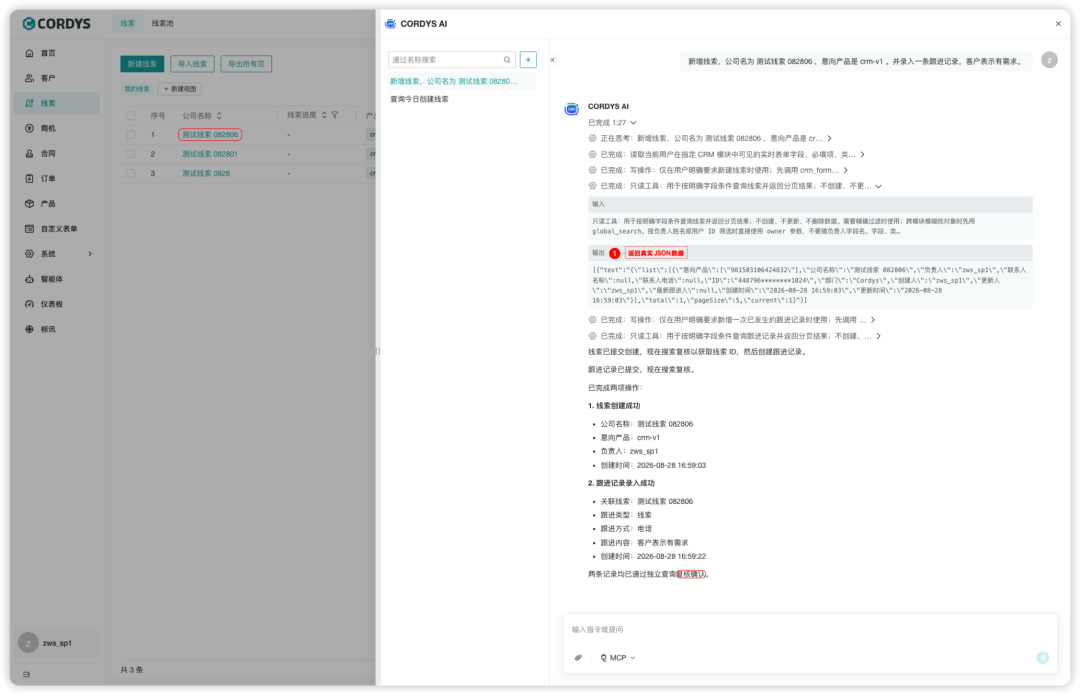Close the CORDYS AI panel
This screenshot has width=1080, height=695.
pos(1058,23)
